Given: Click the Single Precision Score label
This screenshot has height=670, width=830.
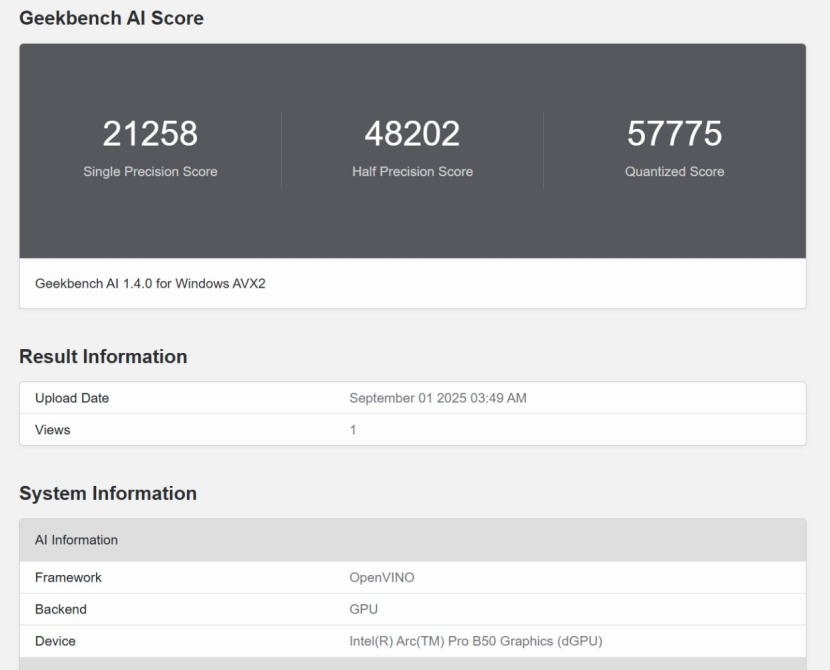Looking at the screenshot, I should (x=150, y=171).
